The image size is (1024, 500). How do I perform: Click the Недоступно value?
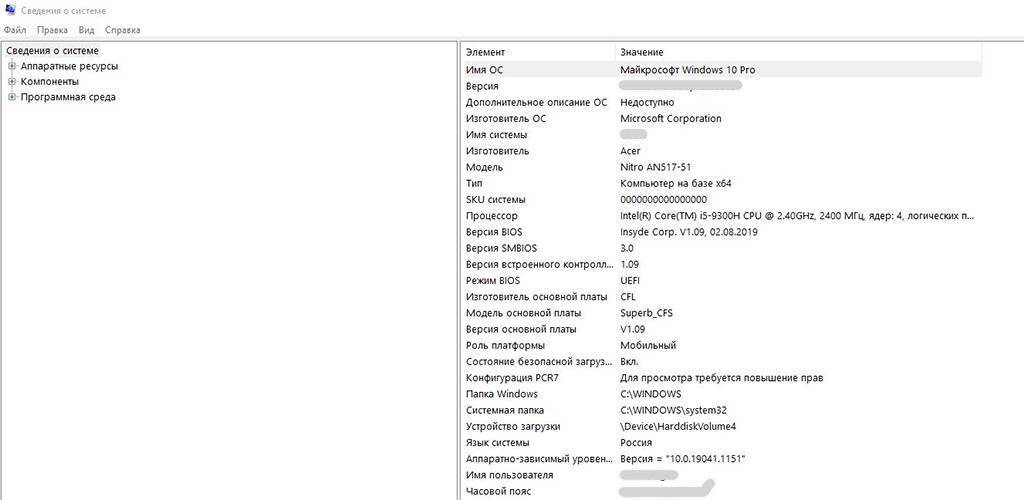pyautogui.click(x=647, y=102)
